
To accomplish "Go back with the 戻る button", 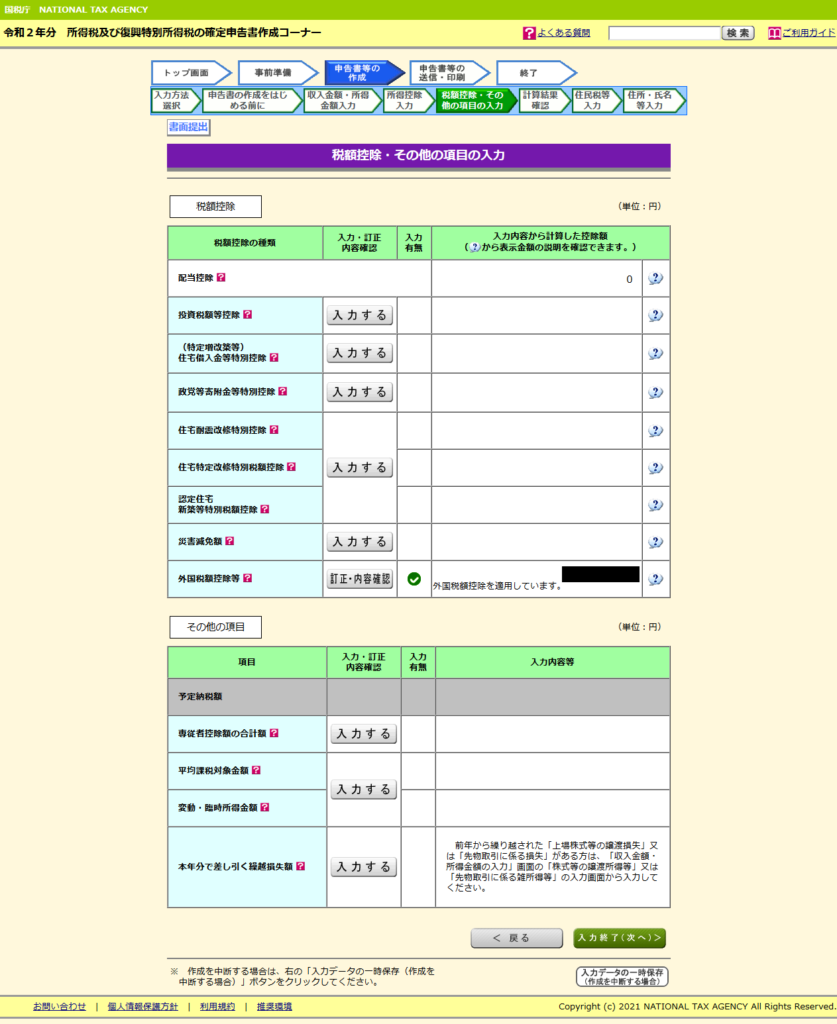I will pyautogui.click(x=516, y=938).
